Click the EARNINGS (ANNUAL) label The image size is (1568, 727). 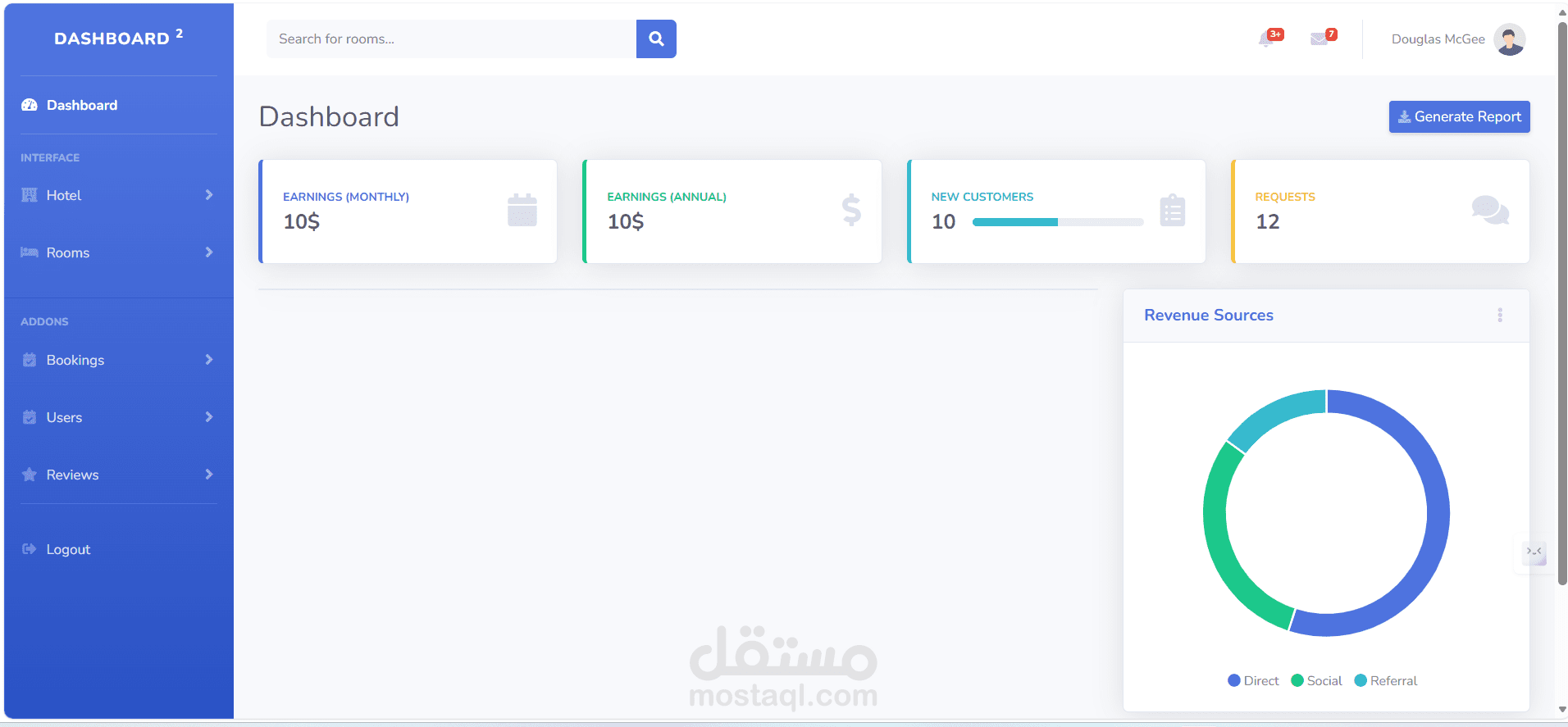click(667, 197)
